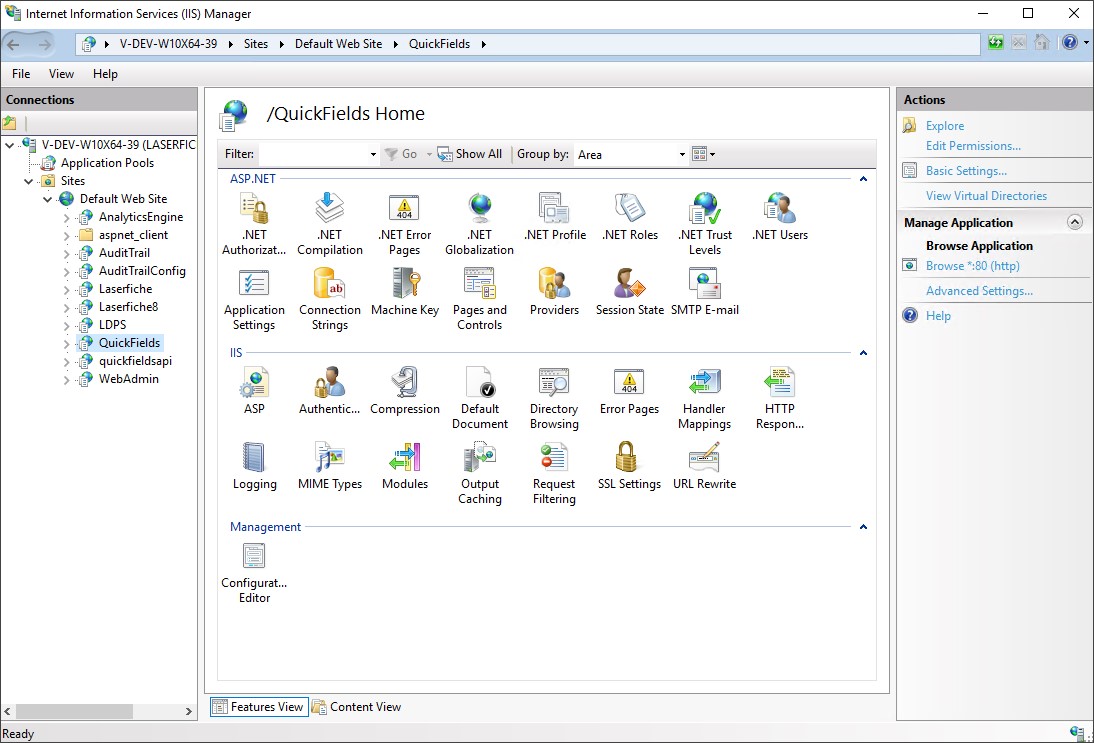Open .NET Error Pages feature
This screenshot has height=743, width=1094.
point(405,224)
